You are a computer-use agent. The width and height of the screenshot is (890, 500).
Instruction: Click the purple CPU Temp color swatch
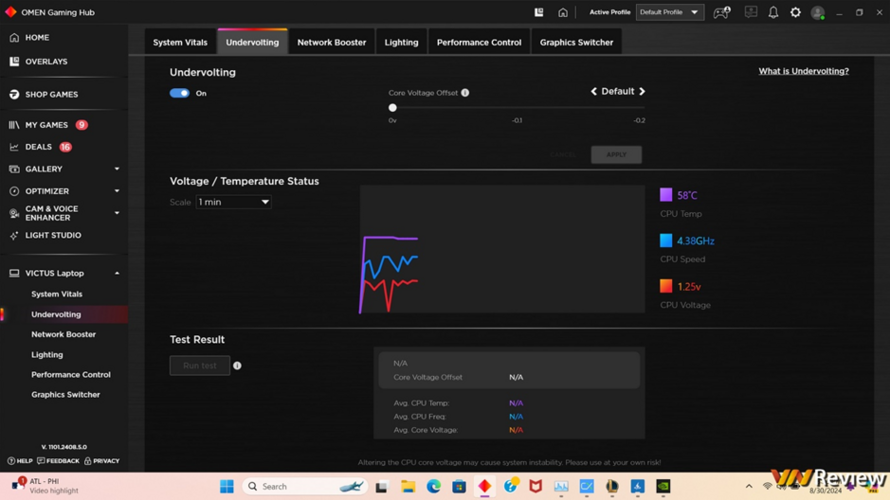[x=666, y=195]
